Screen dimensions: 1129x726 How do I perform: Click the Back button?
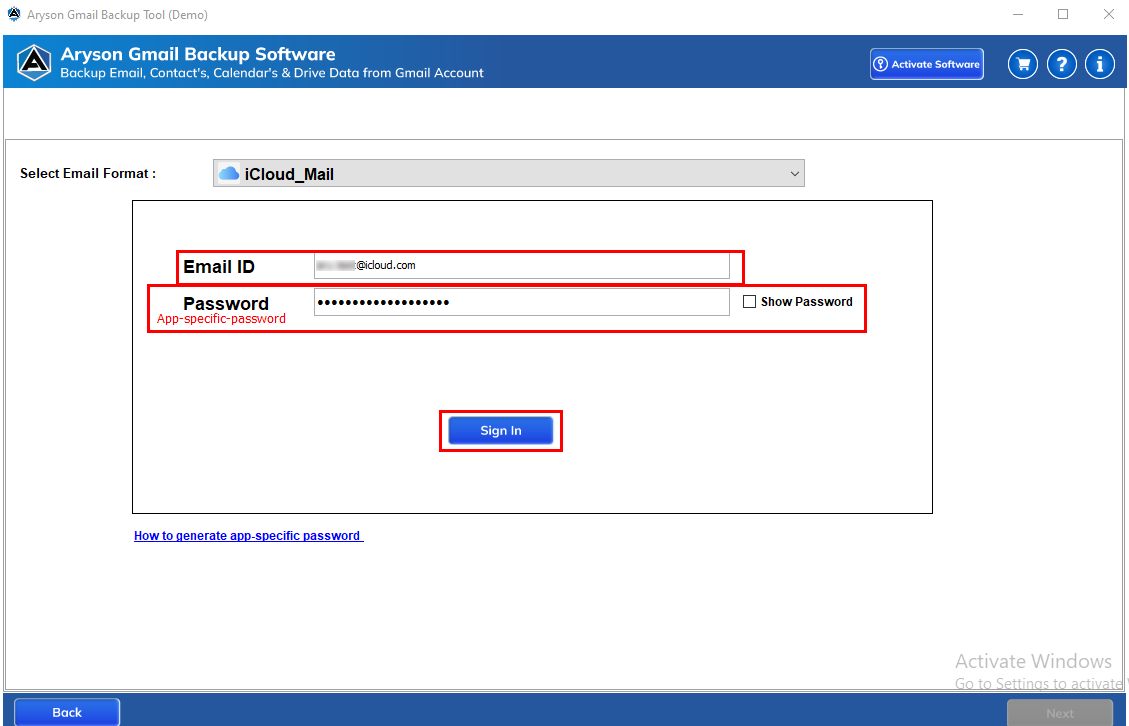click(67, 712)
